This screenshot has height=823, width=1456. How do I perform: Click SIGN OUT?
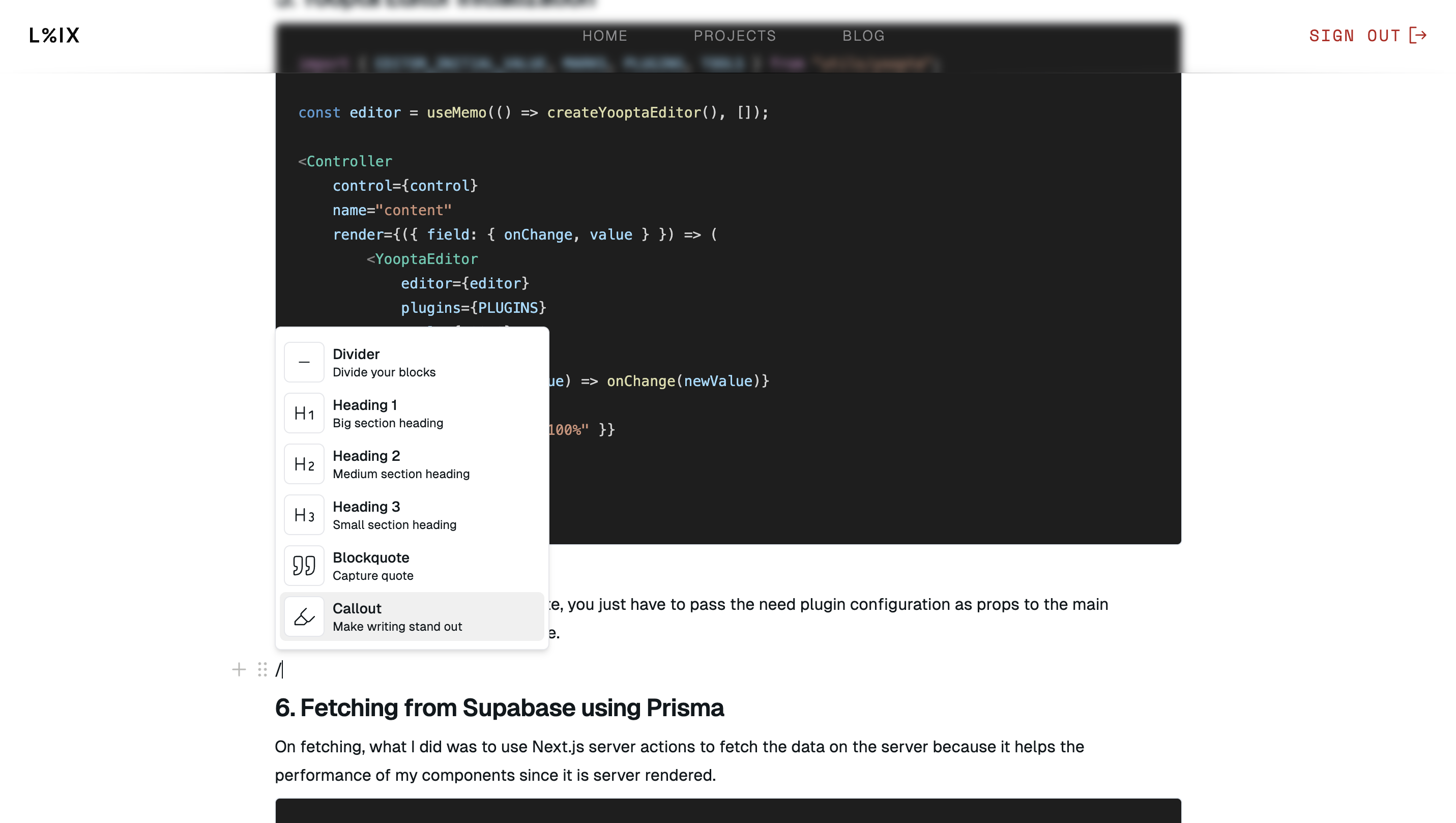click(1356, 36)
